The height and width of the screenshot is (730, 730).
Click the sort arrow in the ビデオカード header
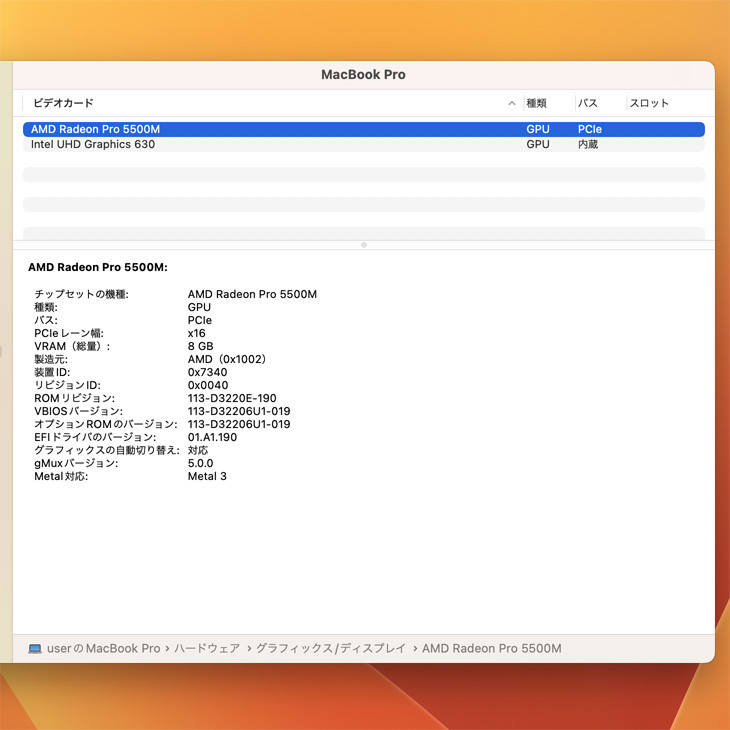[x=512, y=103]
